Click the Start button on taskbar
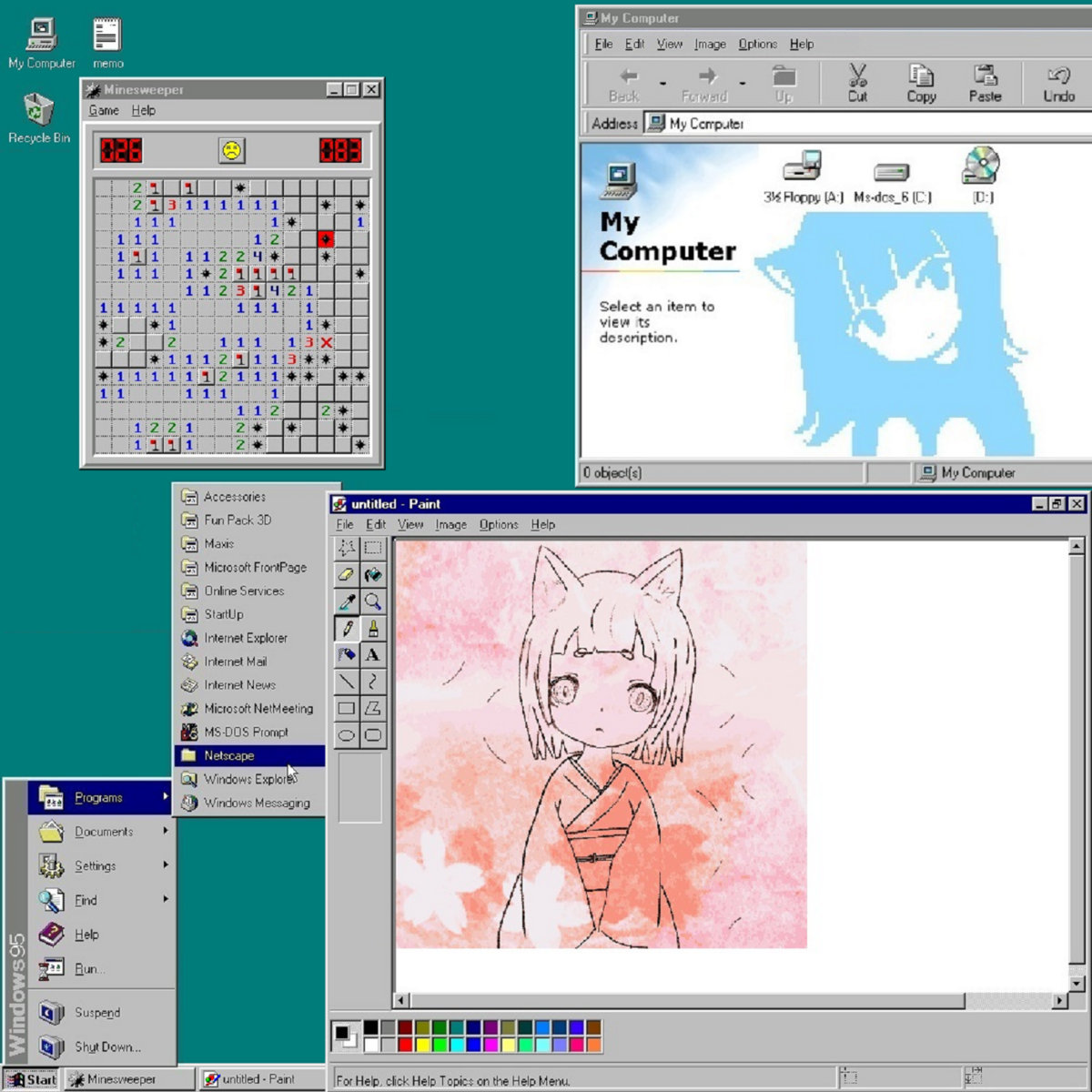1092x1092 pixels. pyautogui.click(x=32, y=1079)
